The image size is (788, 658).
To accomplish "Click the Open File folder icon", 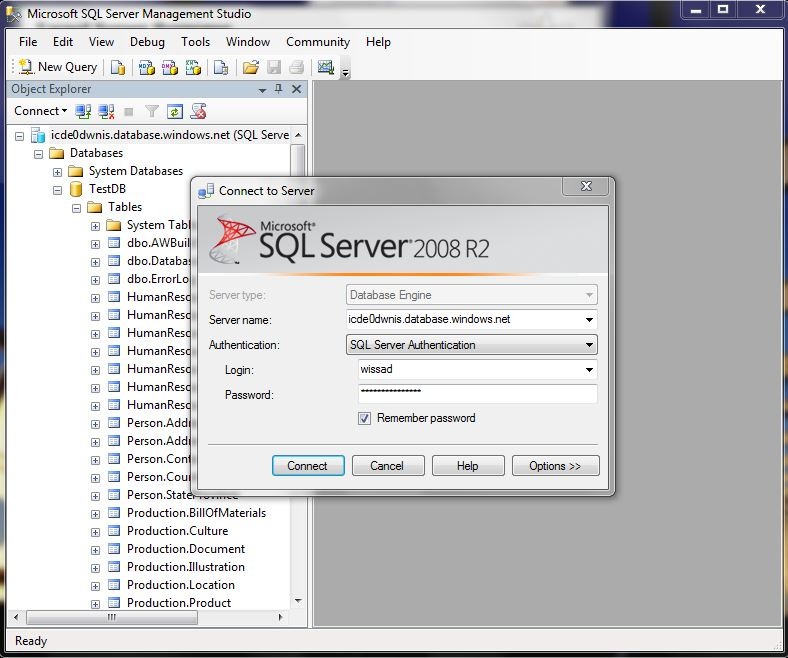I will (250, 67).
